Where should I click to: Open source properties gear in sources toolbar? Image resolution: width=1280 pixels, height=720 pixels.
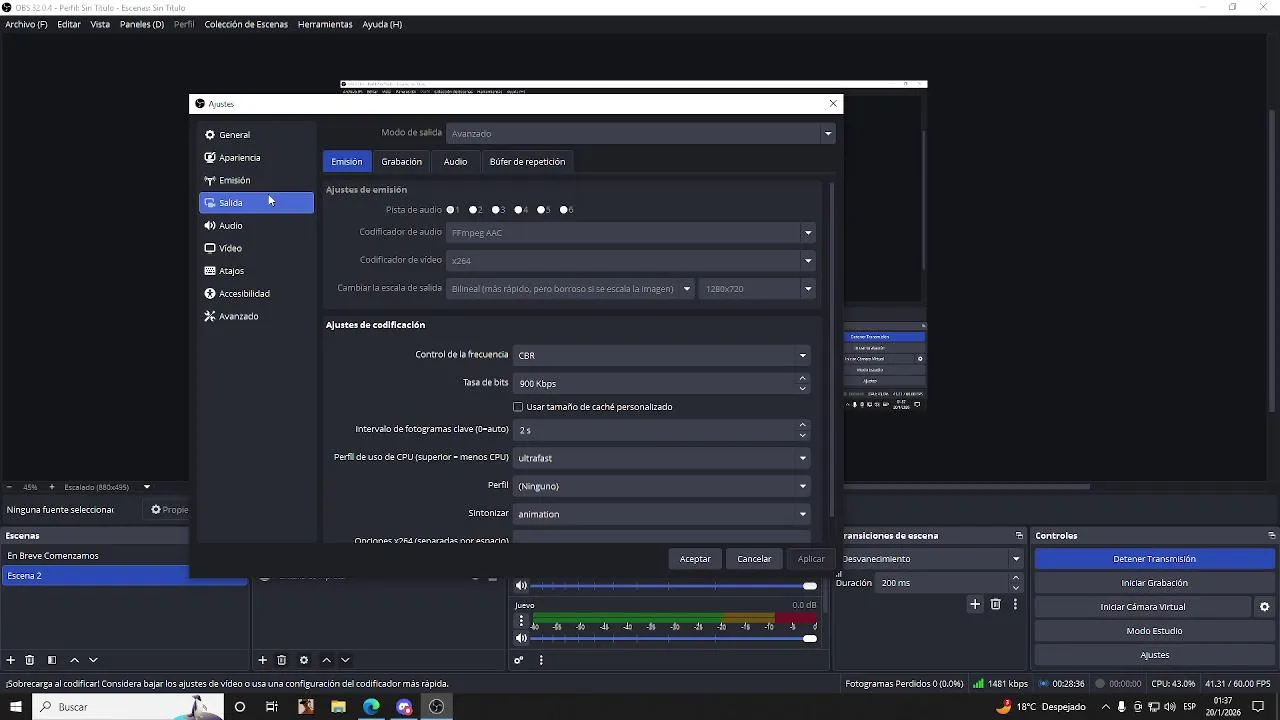[x=304, y=660]
